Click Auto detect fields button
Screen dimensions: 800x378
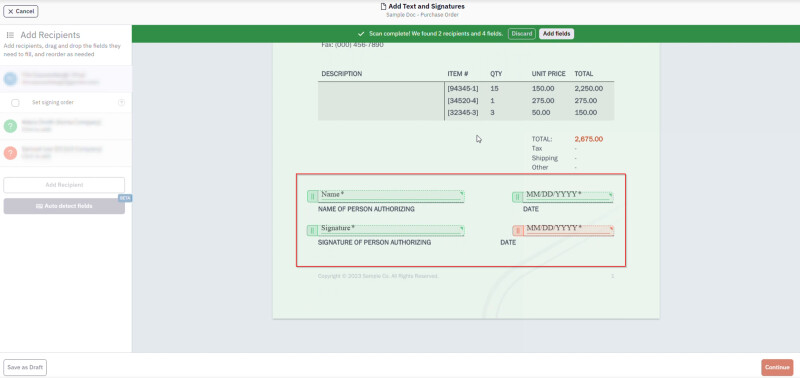(64, 206)
